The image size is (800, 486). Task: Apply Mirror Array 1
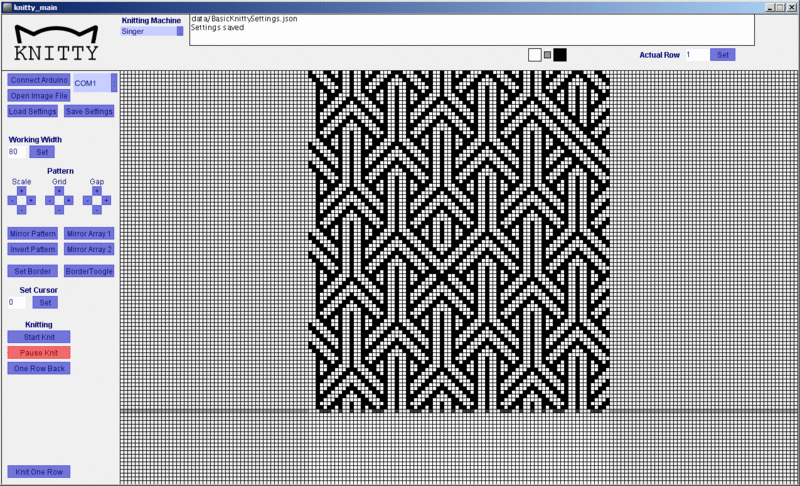(x=89, y=233)
